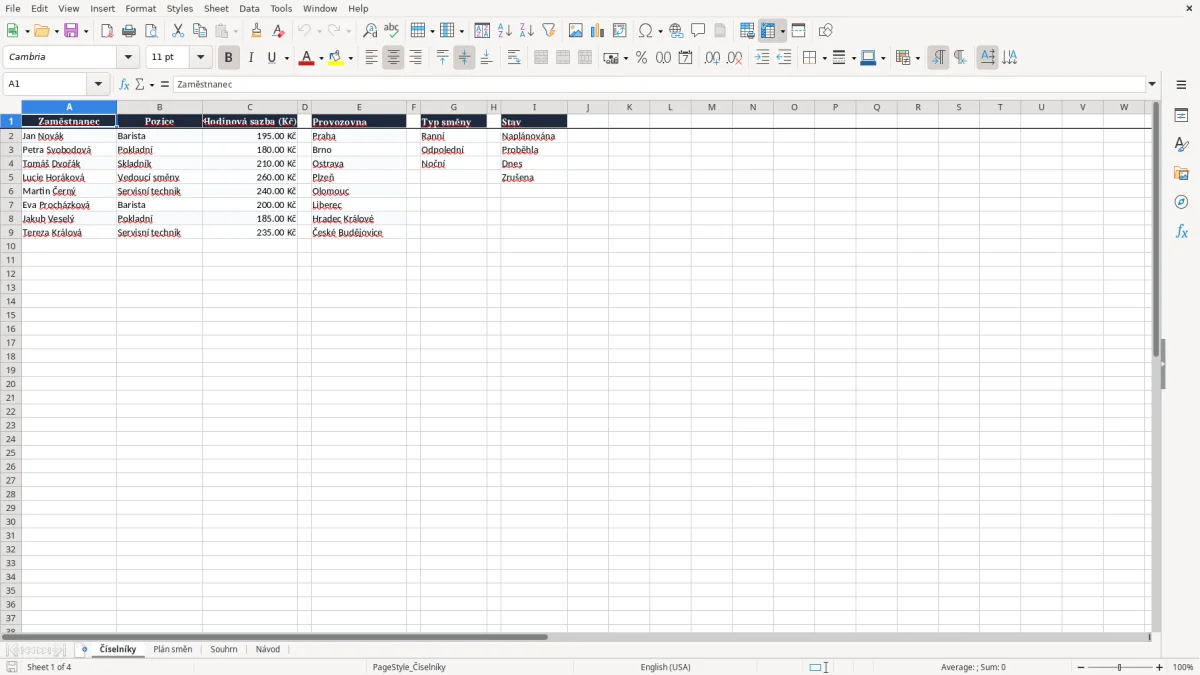Click Split Window icon
The image size is (1200, 675).
(x=798, y=31)
